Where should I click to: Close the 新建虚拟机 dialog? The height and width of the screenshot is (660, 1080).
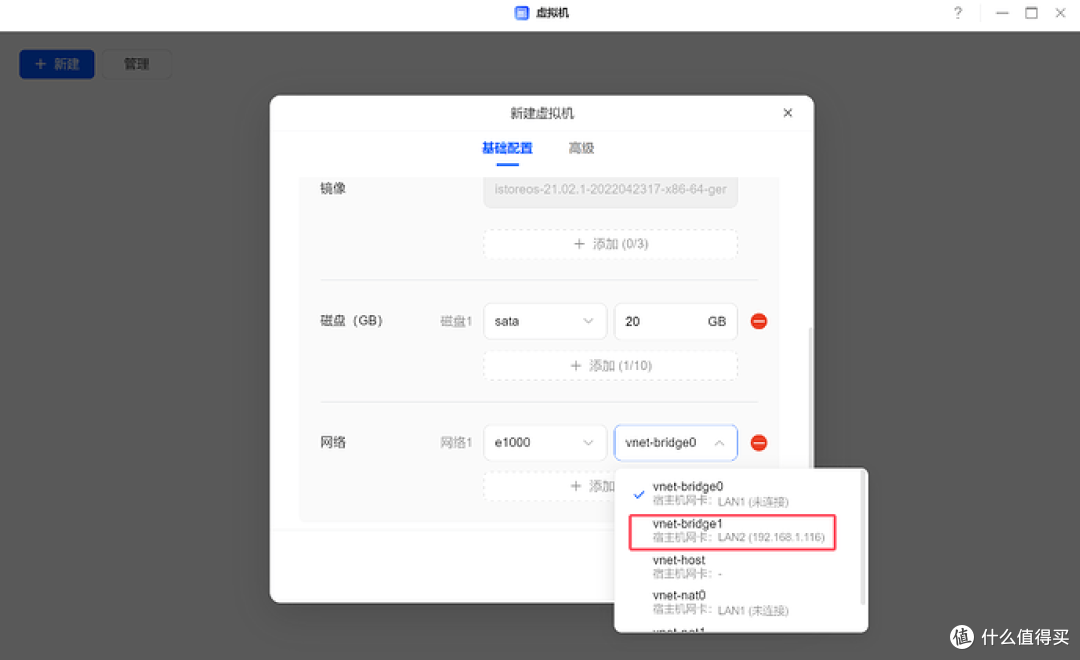(x=787, y=112)
